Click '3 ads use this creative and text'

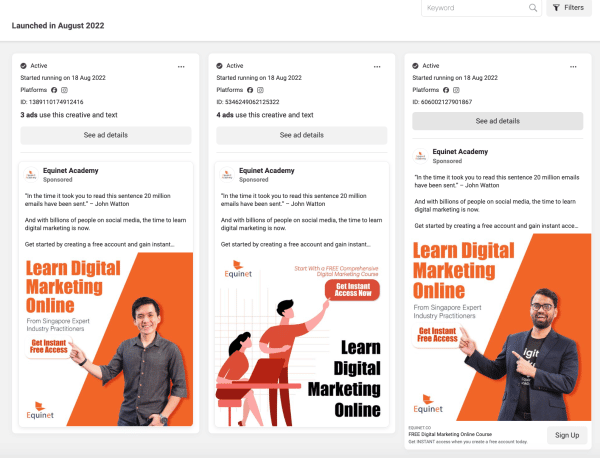(69, 115)
